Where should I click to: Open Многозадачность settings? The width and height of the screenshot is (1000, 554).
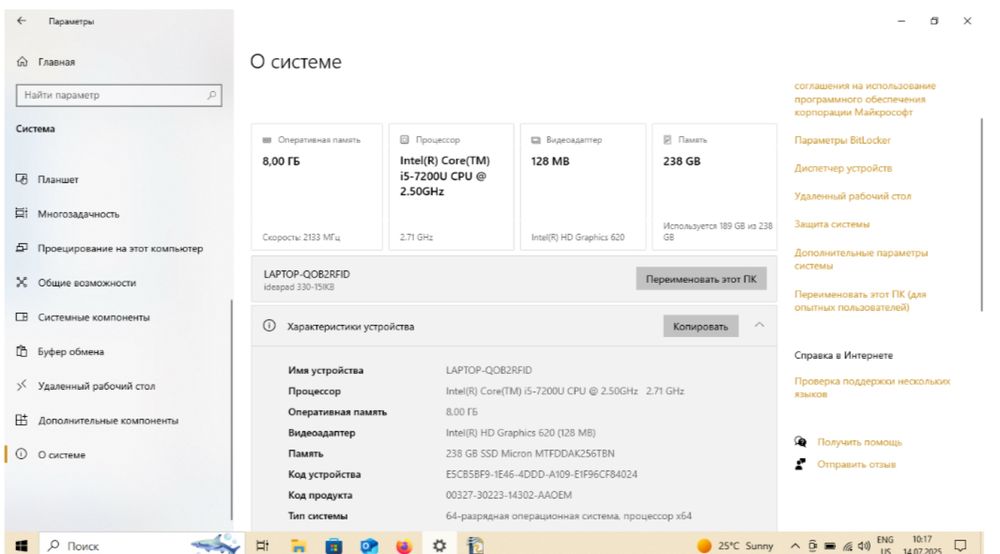(x=68, y=214)
